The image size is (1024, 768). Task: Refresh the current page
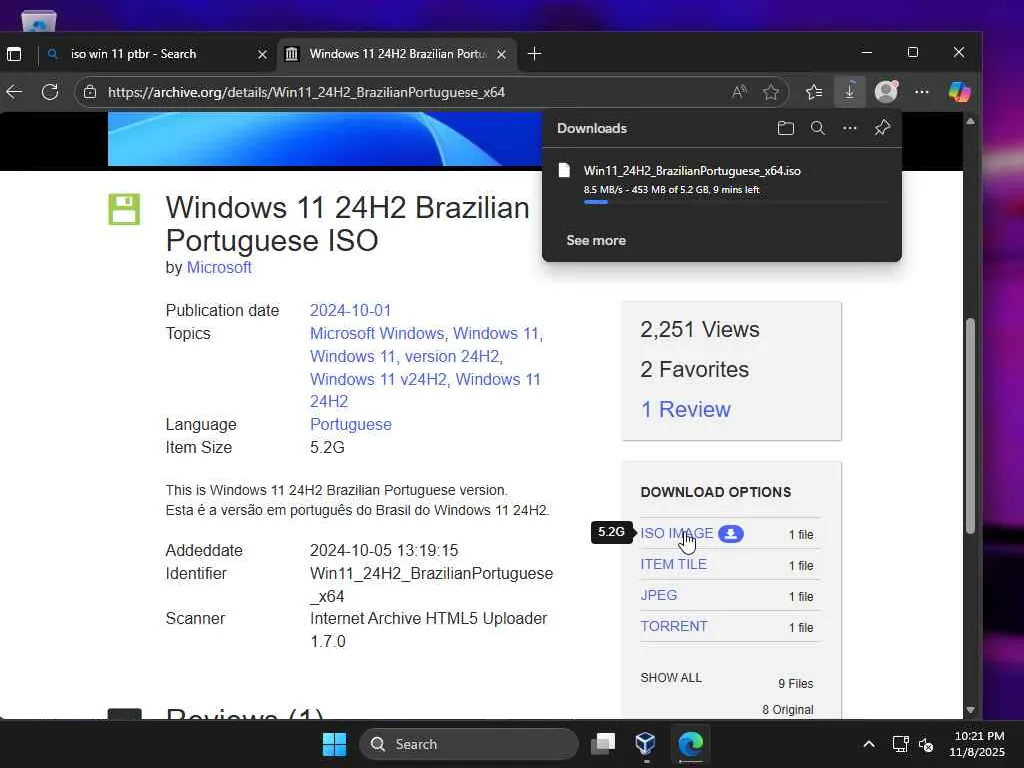(x=50, y=92)
